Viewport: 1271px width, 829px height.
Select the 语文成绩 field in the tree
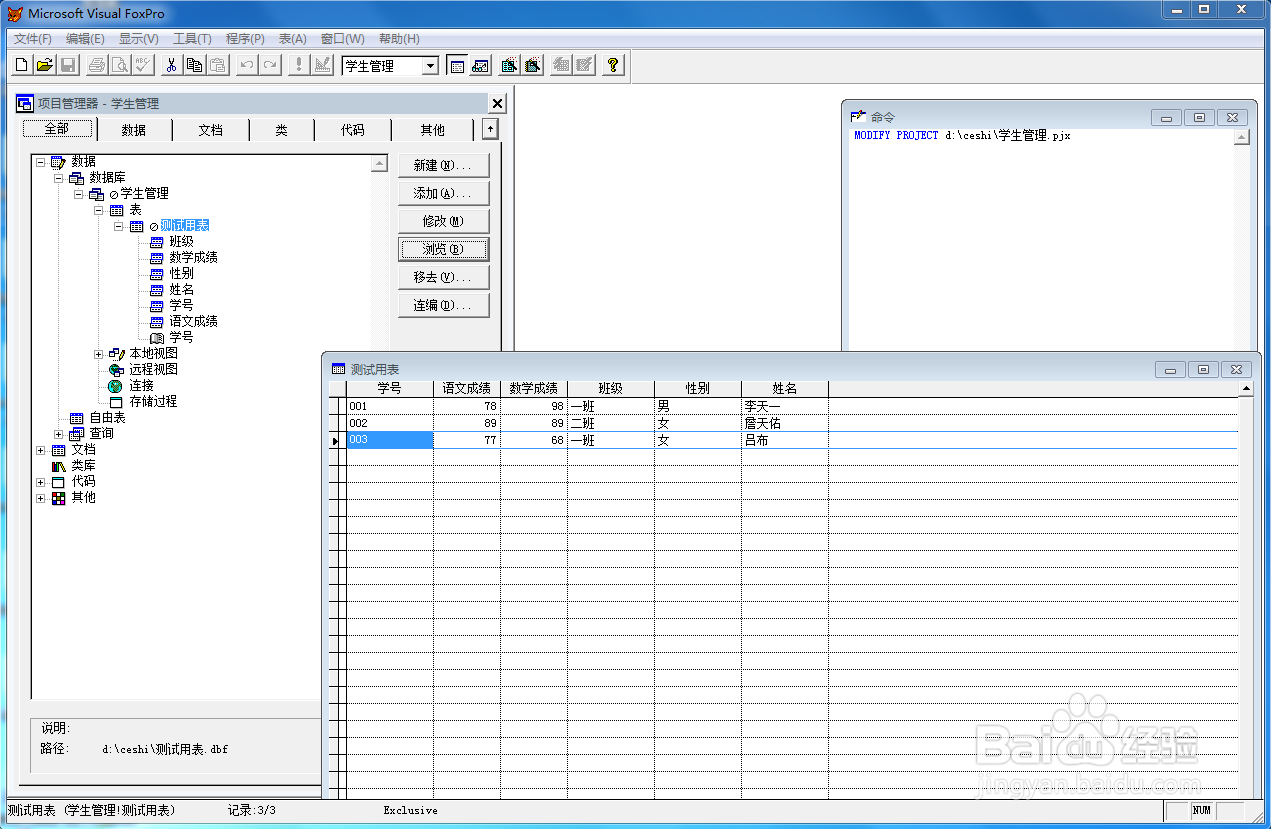[193, 321]
